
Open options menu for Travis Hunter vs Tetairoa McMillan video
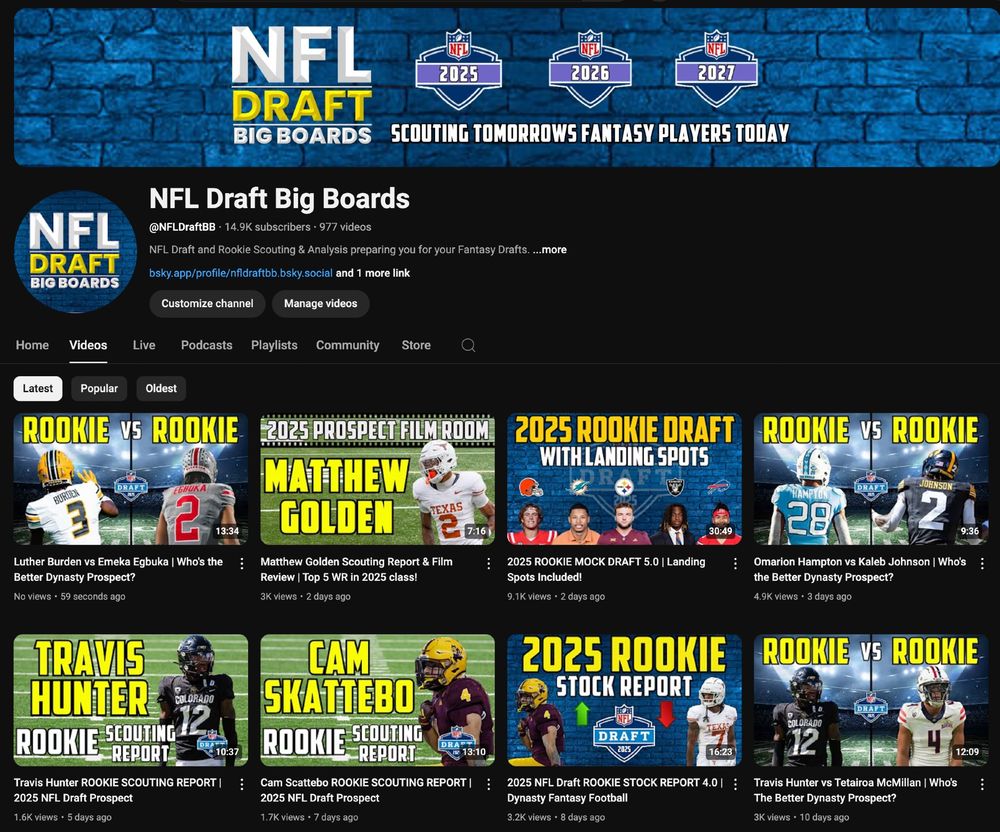pyautogui.click(x=982, y=784)
